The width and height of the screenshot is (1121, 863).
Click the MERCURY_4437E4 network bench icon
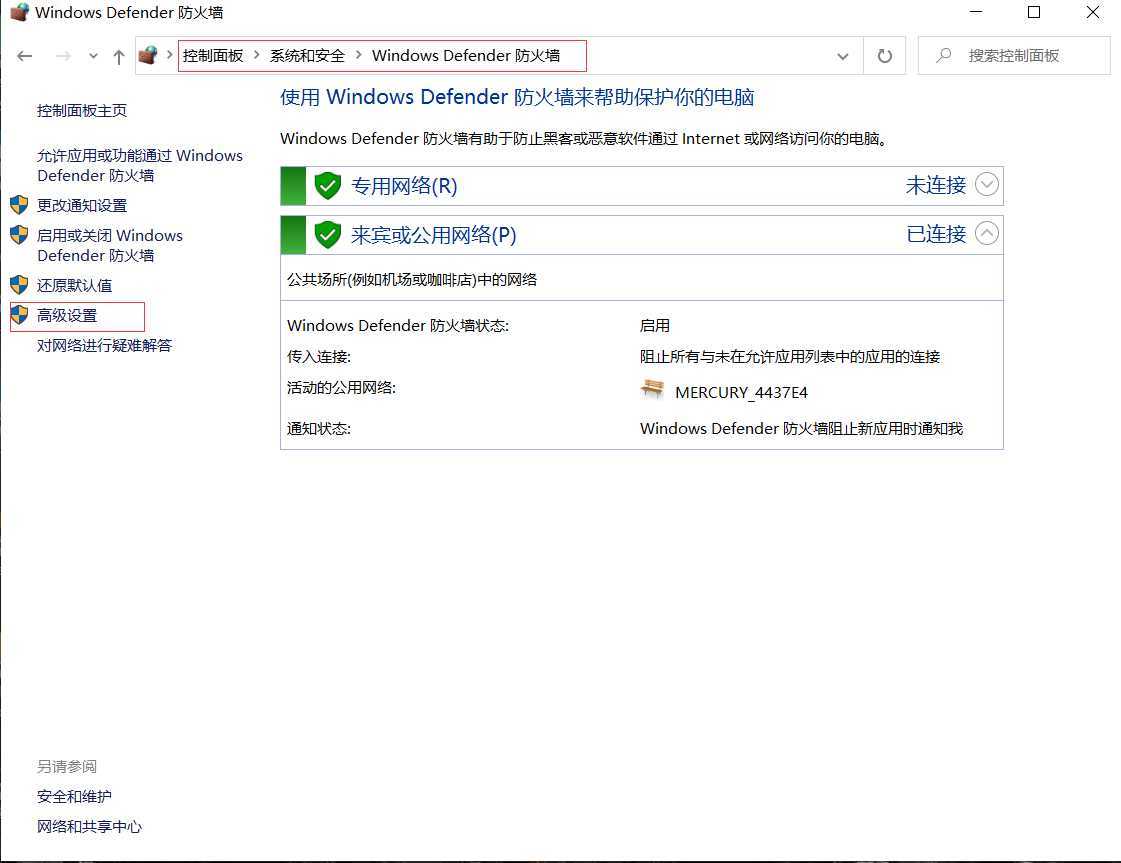tap(652, 390)
